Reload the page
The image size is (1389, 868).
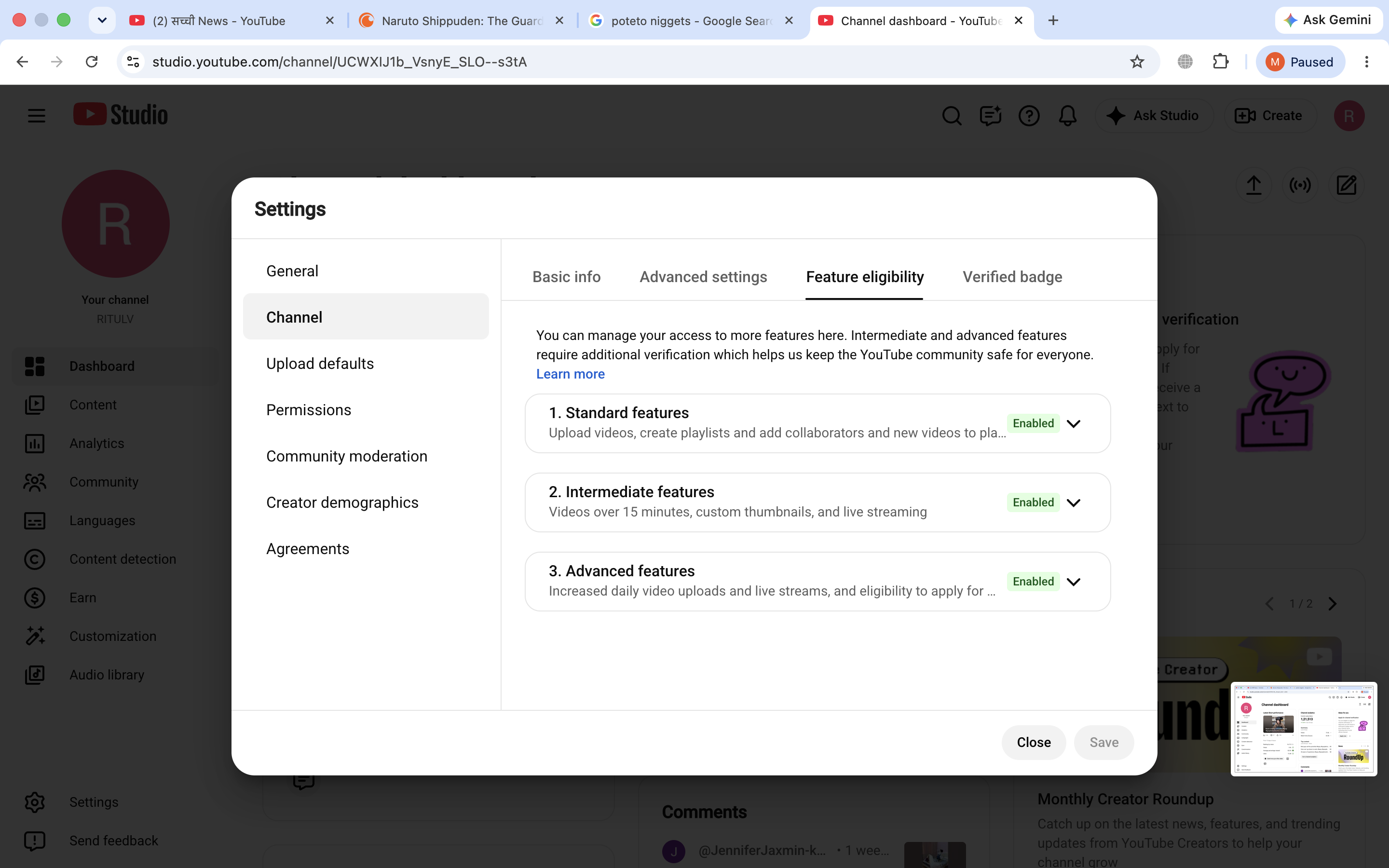pyautogui.click(x=92, y=62)
